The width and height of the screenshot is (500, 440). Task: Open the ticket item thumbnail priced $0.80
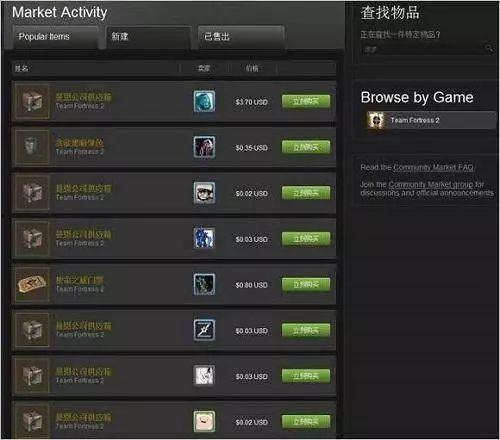32,284
